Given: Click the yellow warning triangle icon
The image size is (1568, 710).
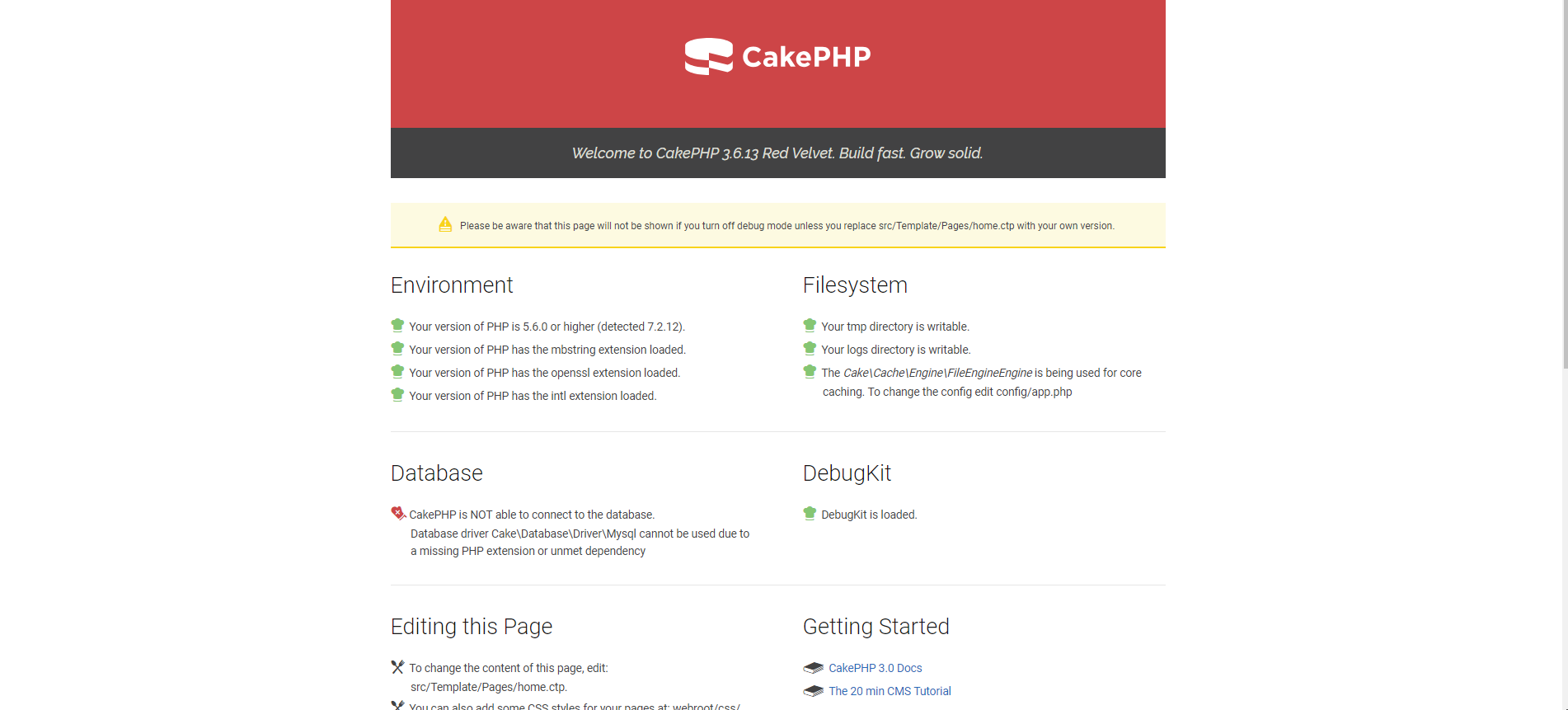Looking at the screenshot, I should [x=445, y=224].
